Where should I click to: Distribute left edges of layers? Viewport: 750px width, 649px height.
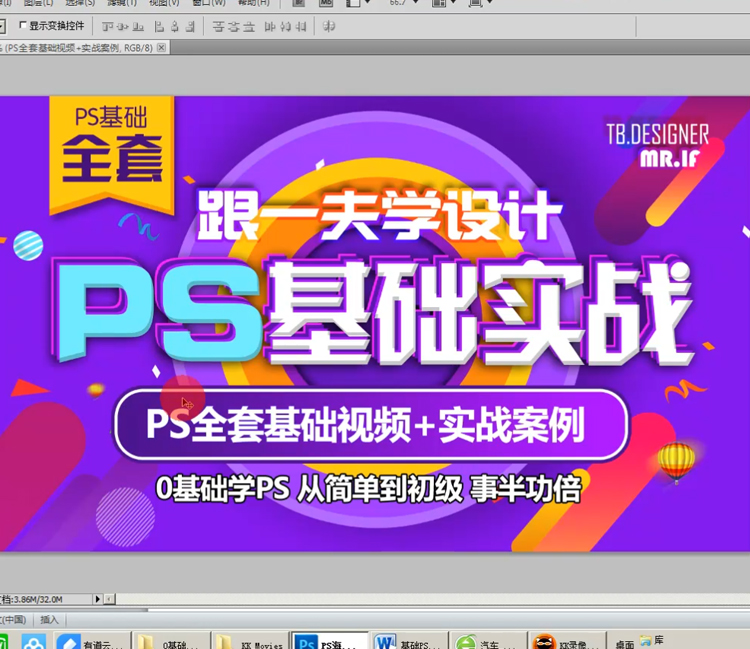[270, 27]
